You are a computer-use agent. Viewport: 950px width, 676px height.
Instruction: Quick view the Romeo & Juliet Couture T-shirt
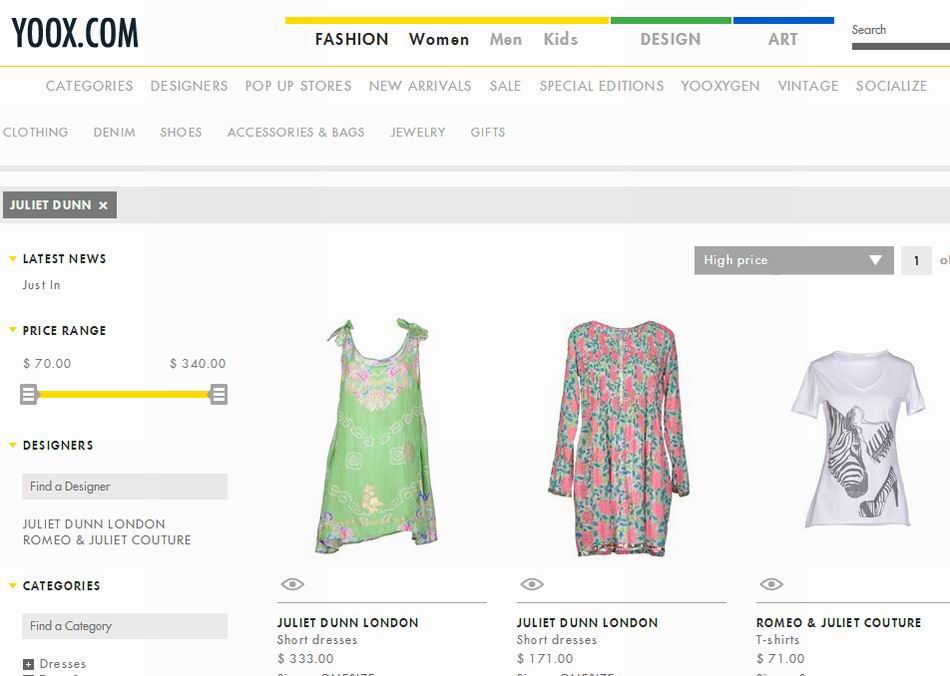point(771,584)
